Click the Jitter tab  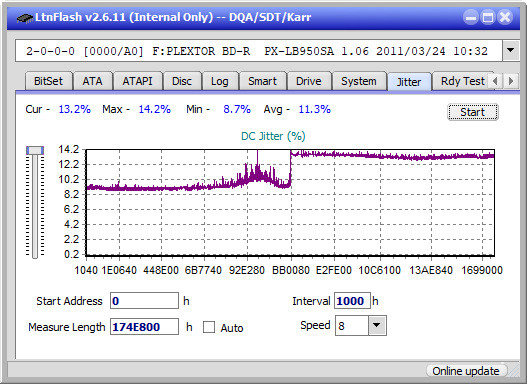point(409,82)
